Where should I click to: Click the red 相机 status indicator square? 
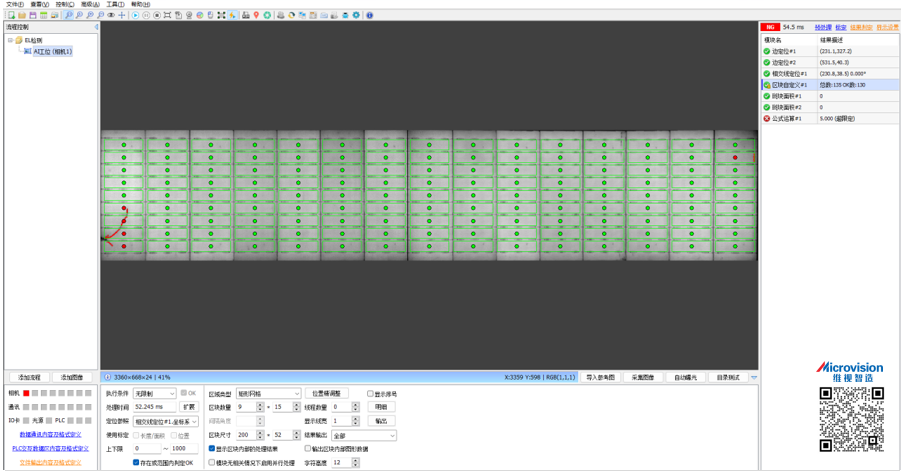[26, 393]
